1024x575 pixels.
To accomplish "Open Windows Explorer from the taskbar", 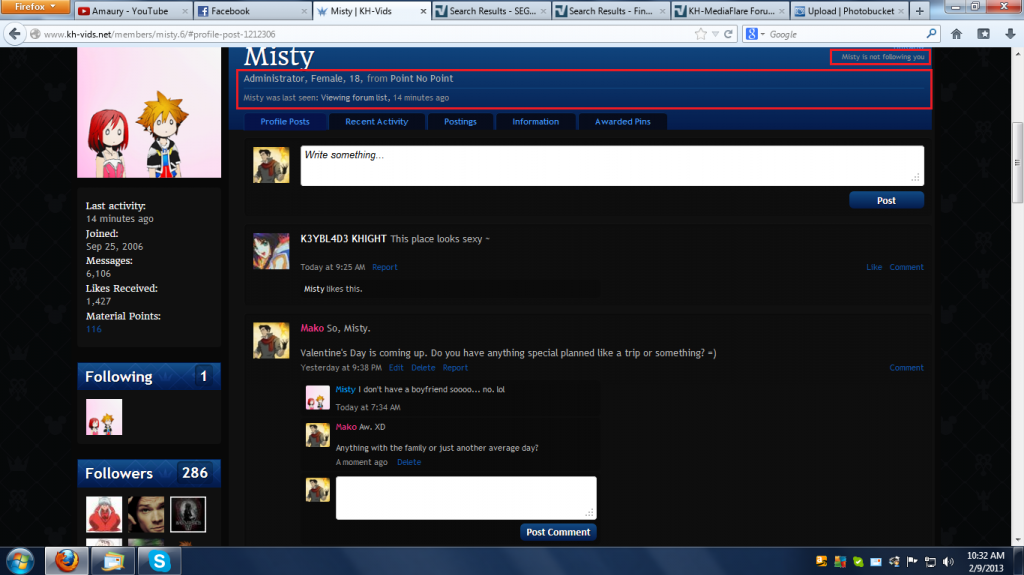I will (x=113, y=561).
